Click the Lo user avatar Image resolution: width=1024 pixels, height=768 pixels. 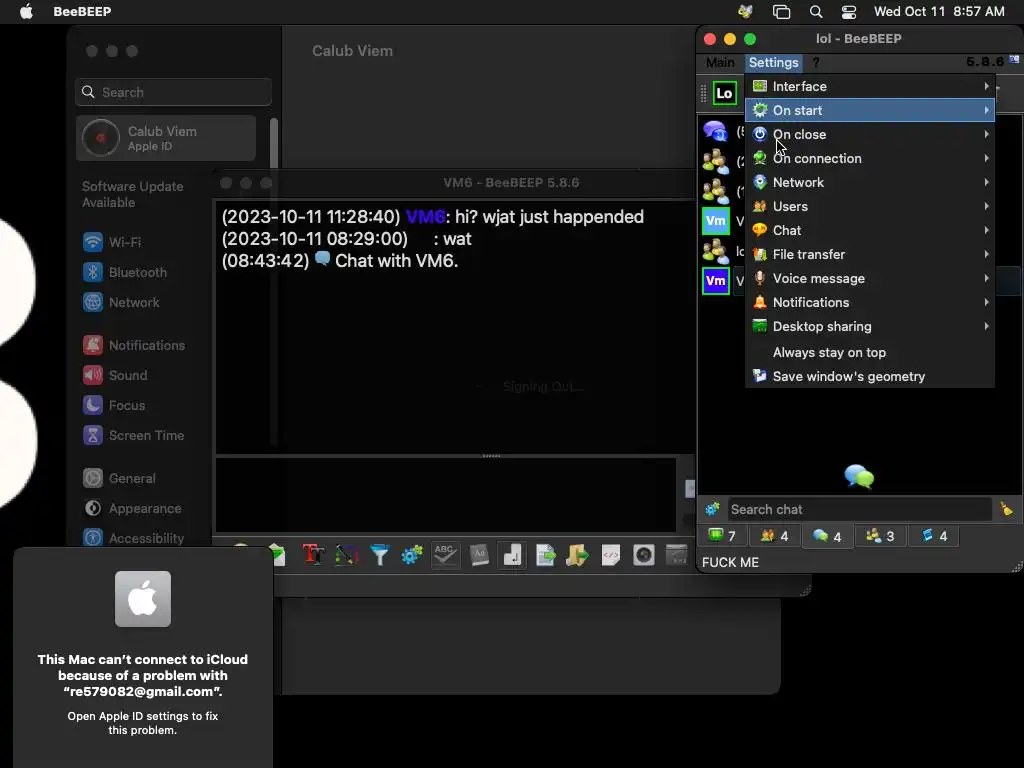point(724,93)
